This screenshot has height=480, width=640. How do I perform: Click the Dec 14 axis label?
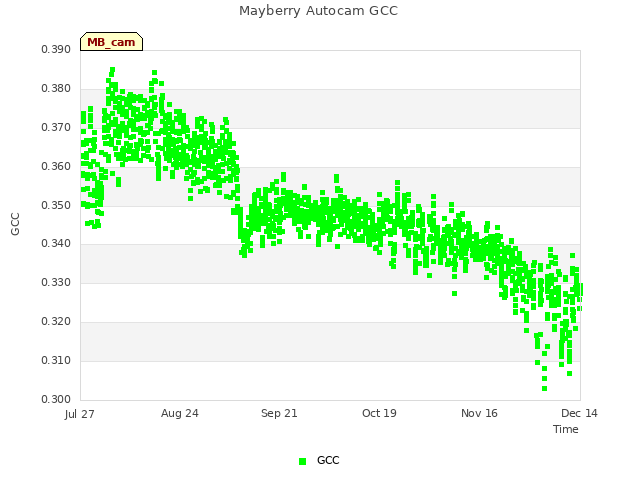[x=579, y=413]
